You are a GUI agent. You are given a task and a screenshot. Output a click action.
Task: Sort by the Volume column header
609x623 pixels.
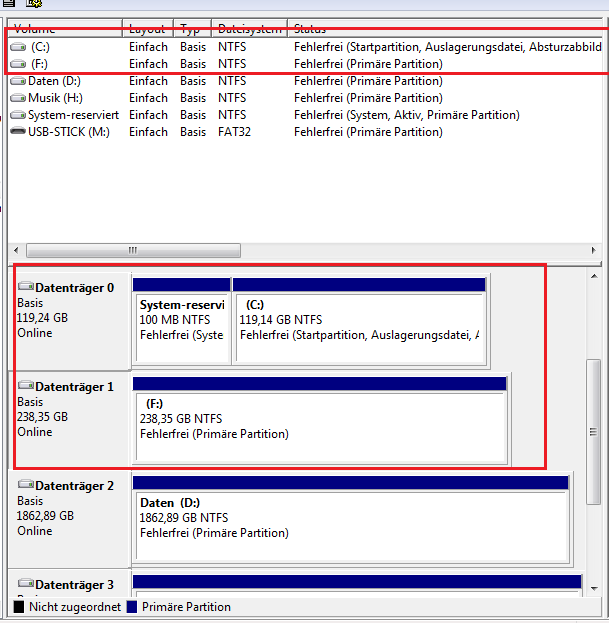65,29
